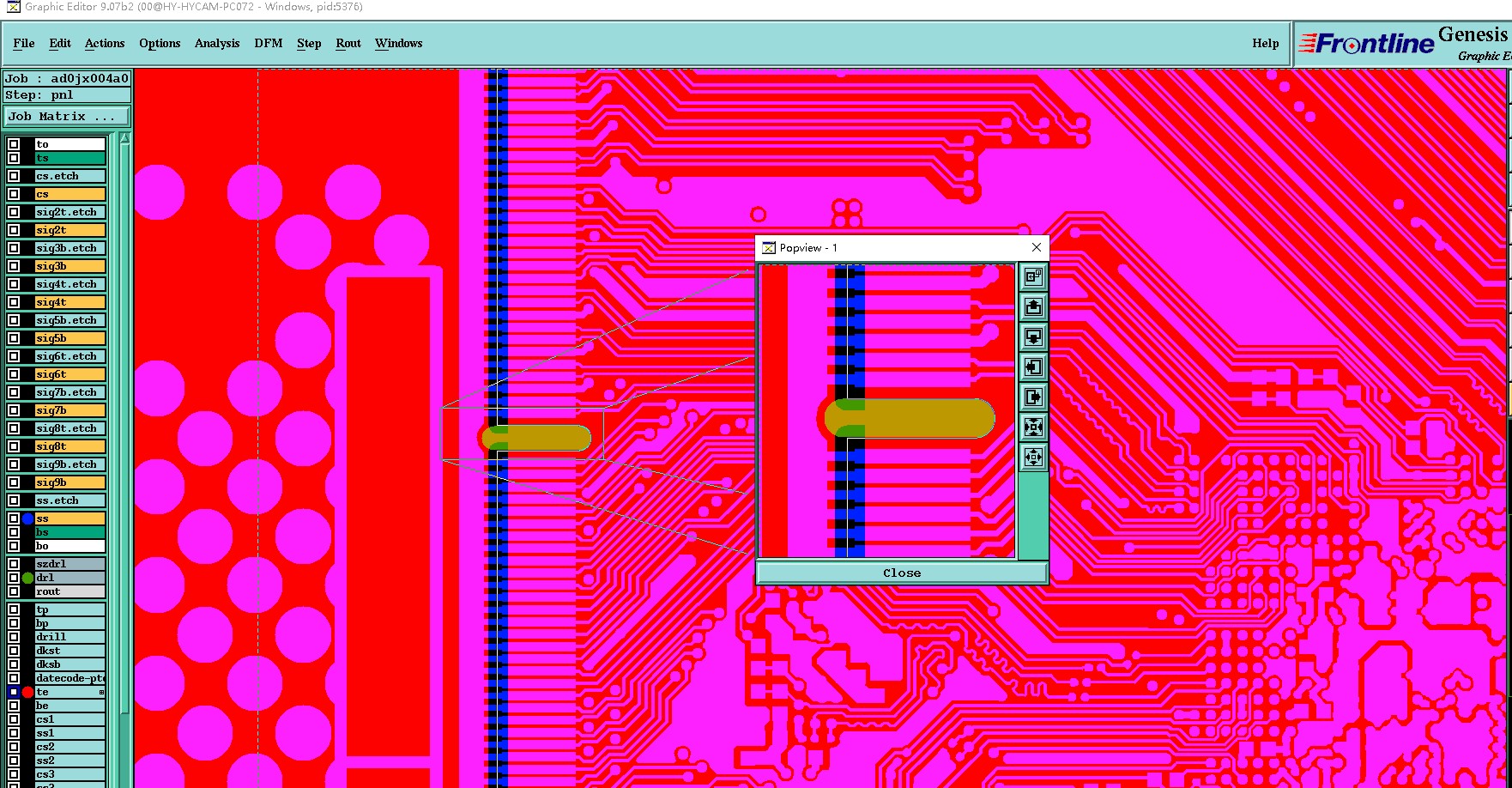Select the ts layer name
This screenshot has height=788, width=1512.
click(70, 158)
